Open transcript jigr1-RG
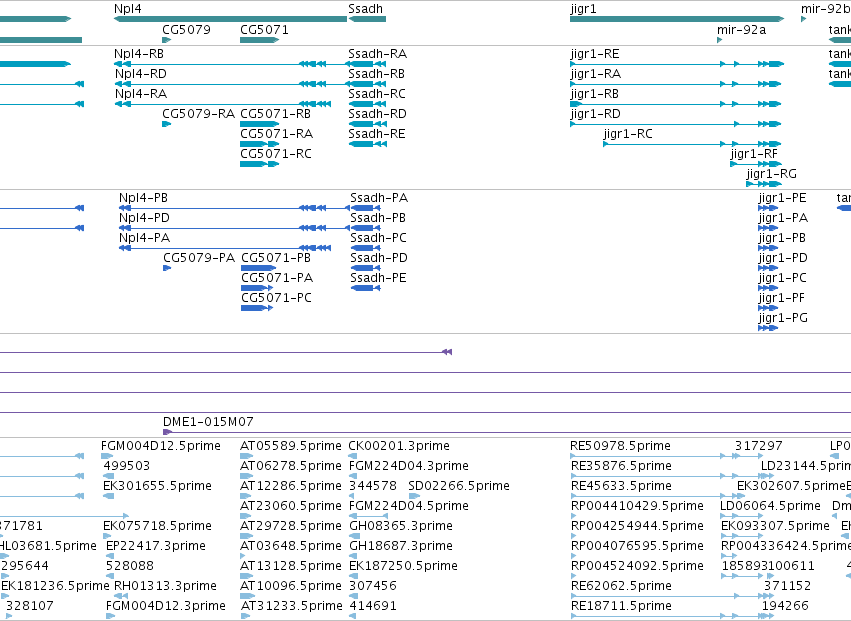 pyautogui.click(x=772, y=174)
